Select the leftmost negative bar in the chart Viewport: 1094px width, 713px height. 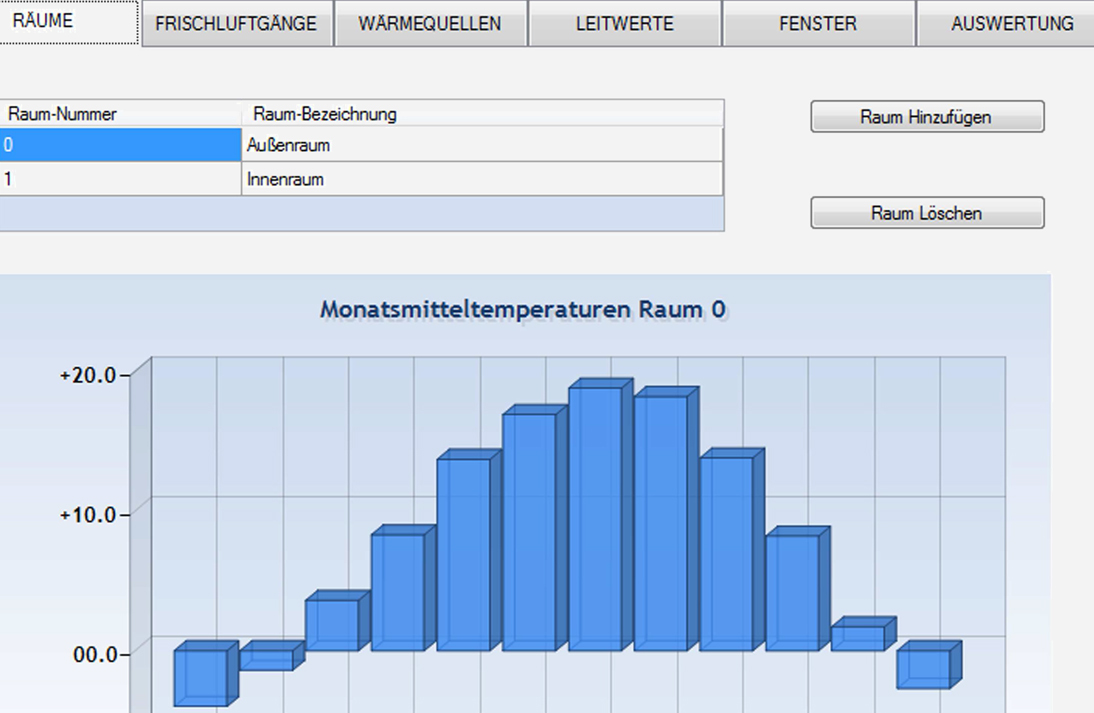pos(200,677)
